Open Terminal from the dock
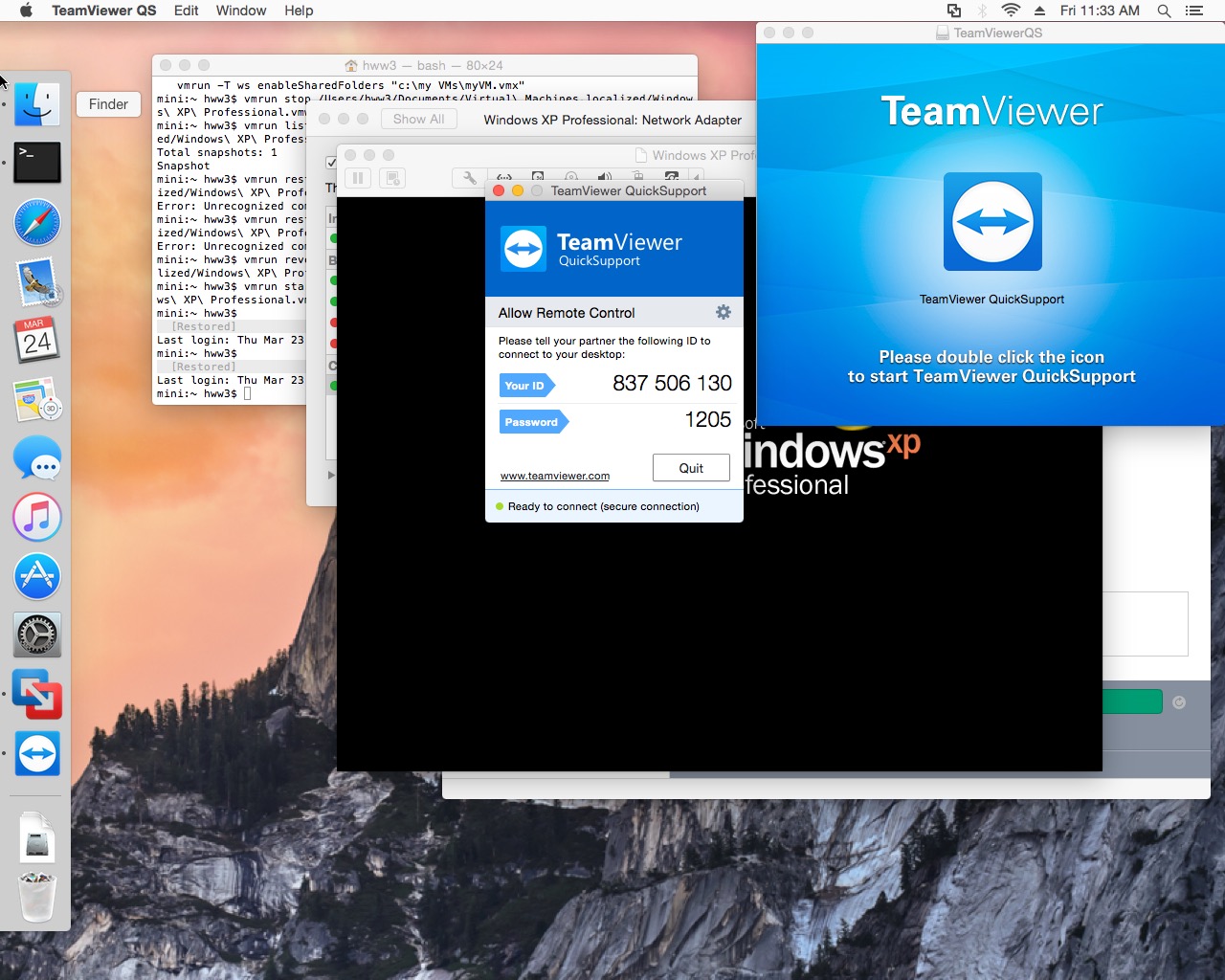 click(x=37, y=163)
